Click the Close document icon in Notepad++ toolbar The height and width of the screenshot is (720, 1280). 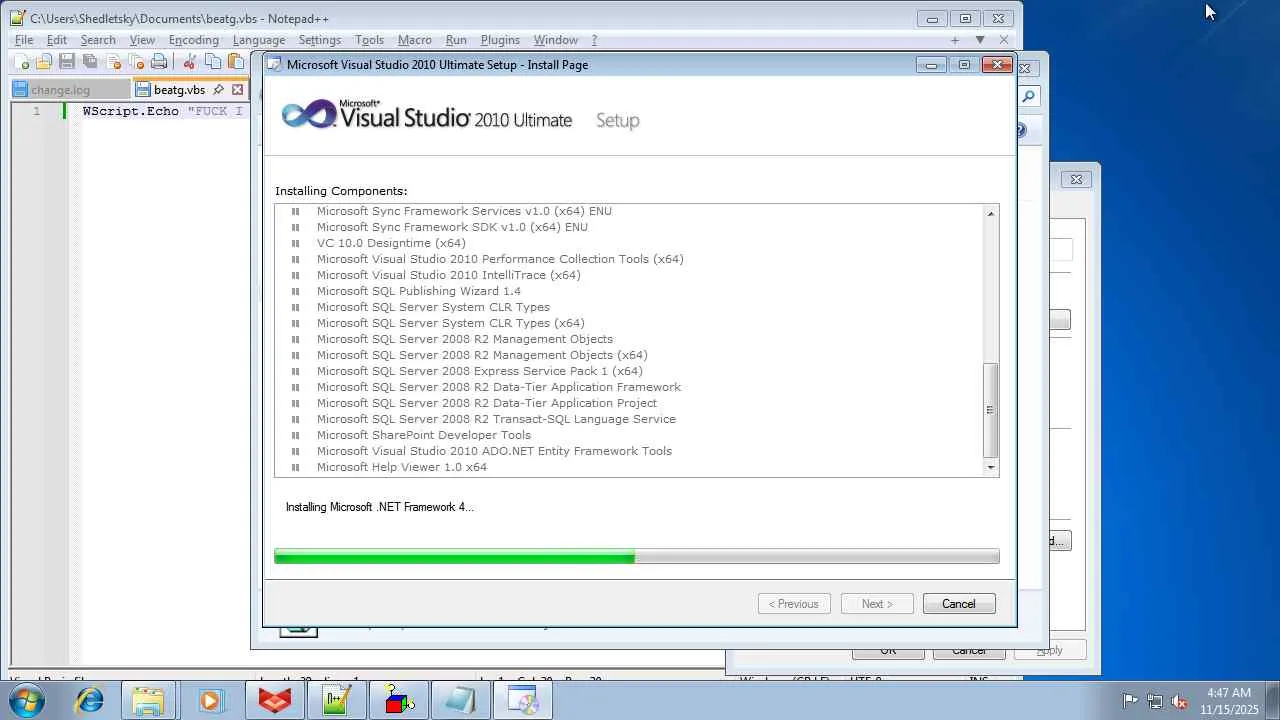pyautogui.click(x=113, y=62)
